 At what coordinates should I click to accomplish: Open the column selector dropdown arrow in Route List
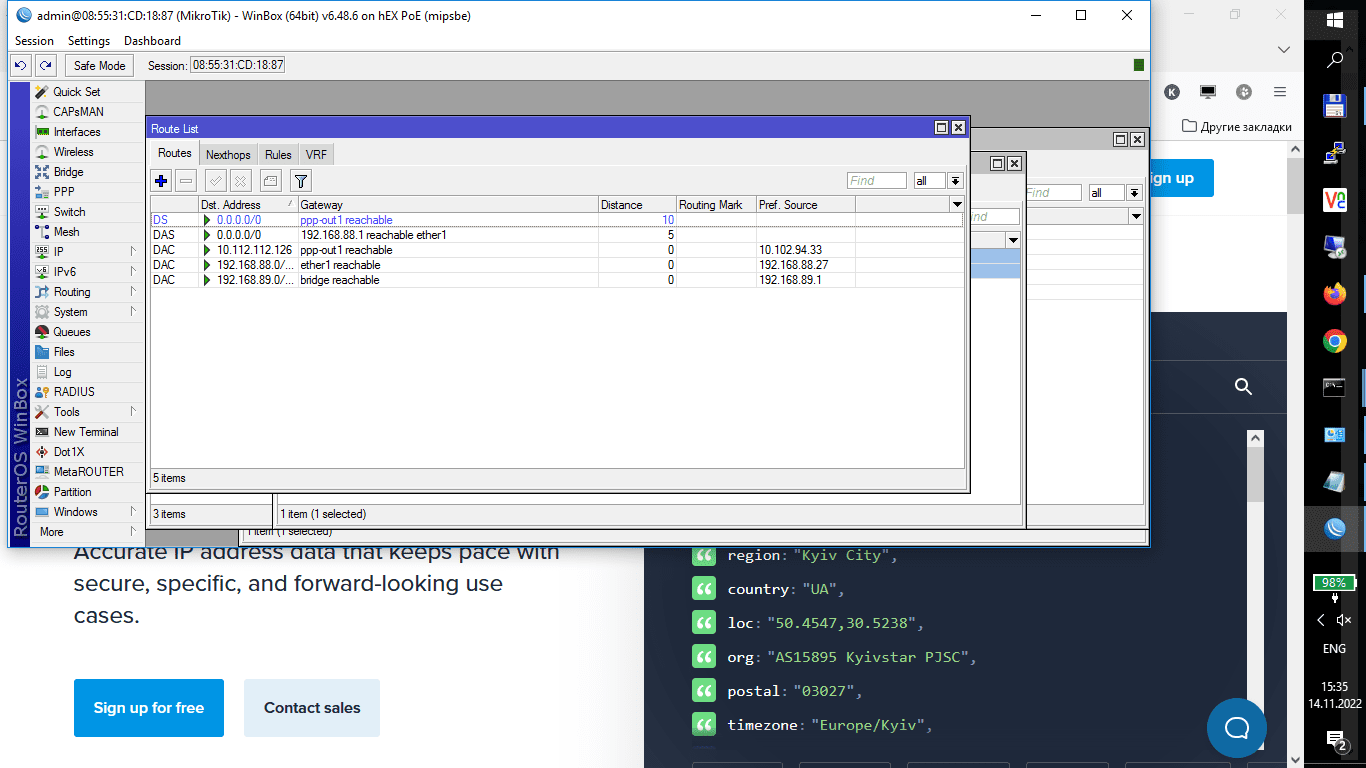[957, 204]
